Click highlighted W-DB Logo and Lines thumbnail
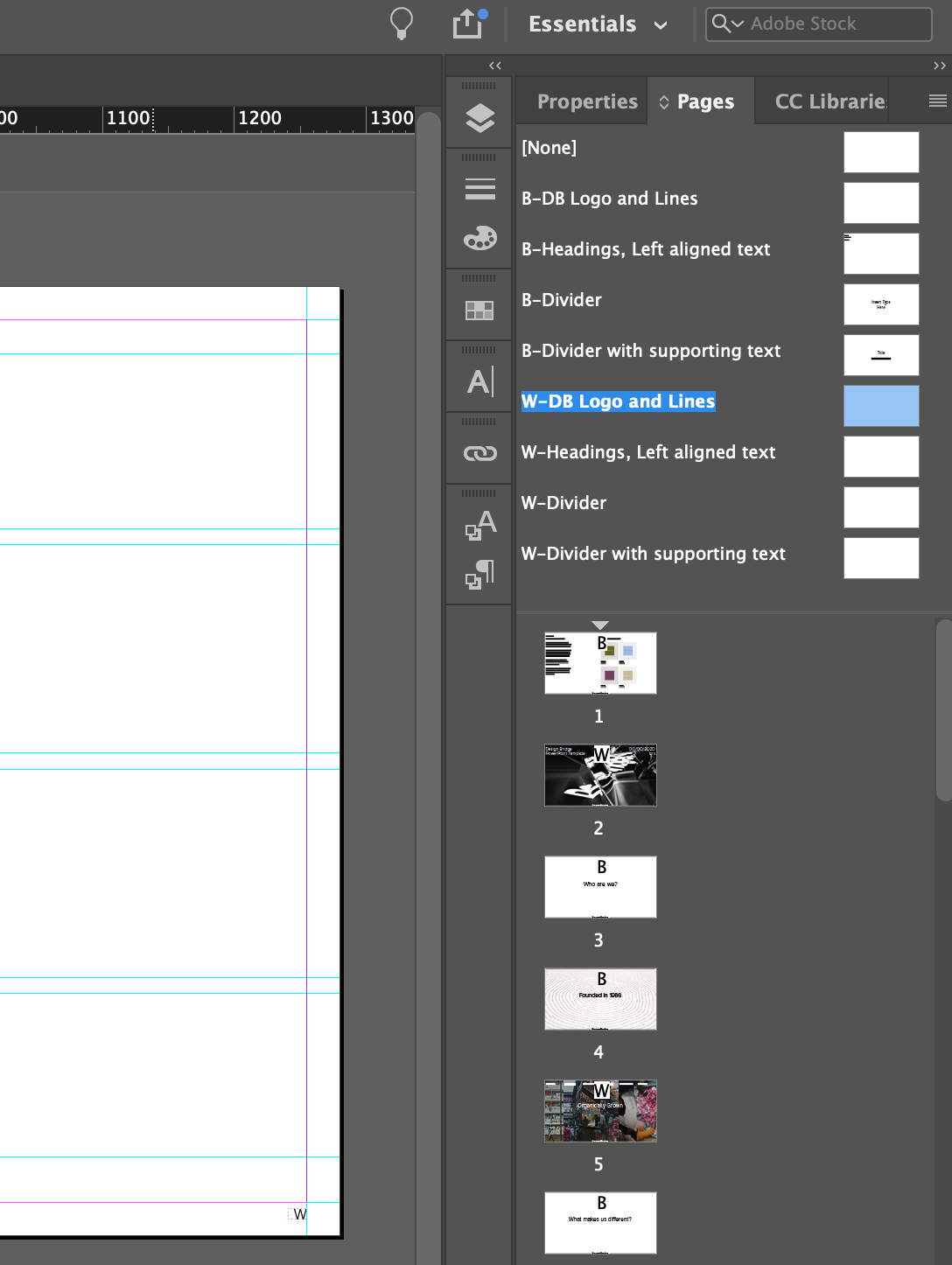The image size is (952, 1265). tap(881, 406)
